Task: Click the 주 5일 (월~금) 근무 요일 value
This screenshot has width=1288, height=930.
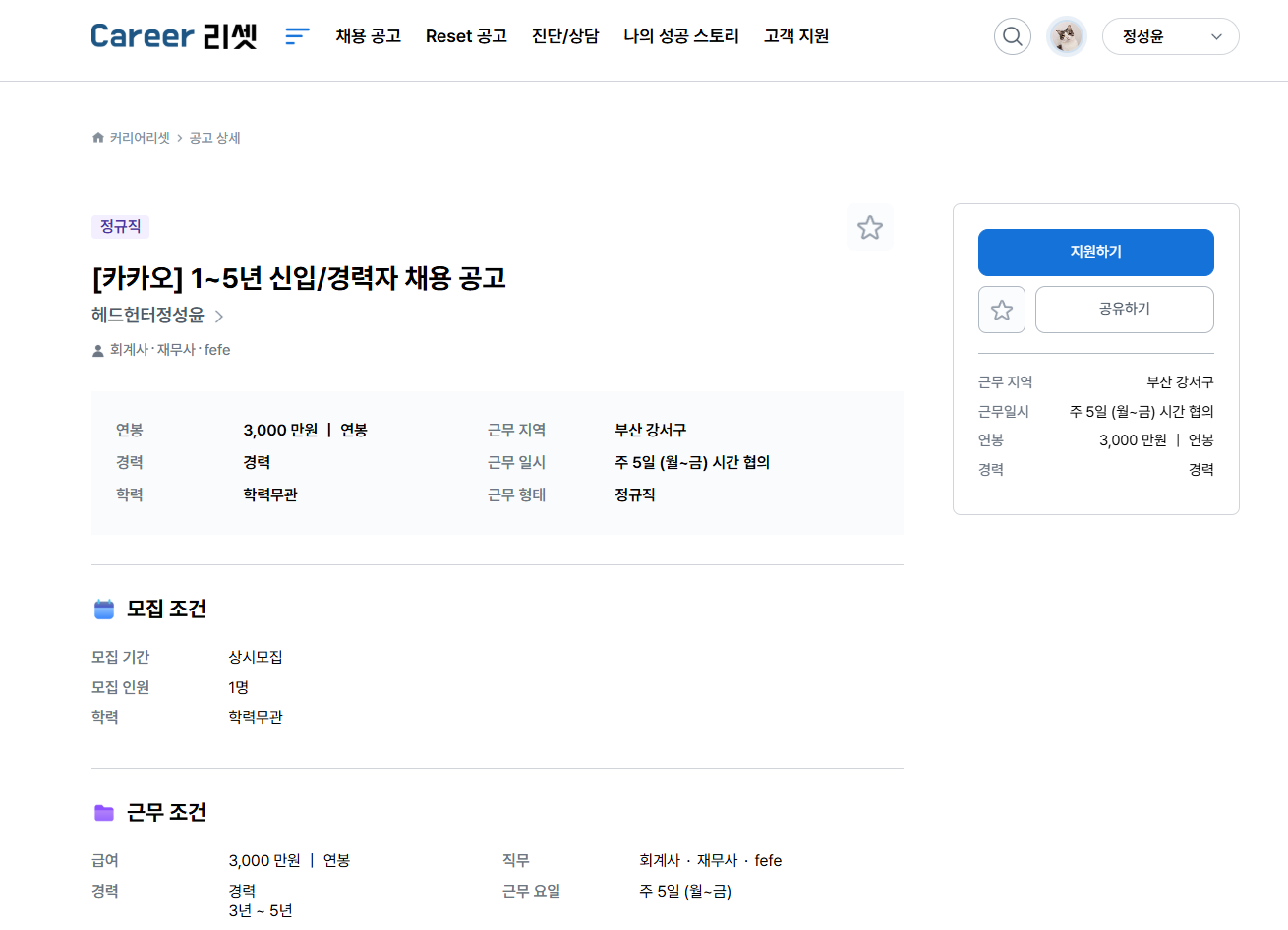Action: coord(685,892)
